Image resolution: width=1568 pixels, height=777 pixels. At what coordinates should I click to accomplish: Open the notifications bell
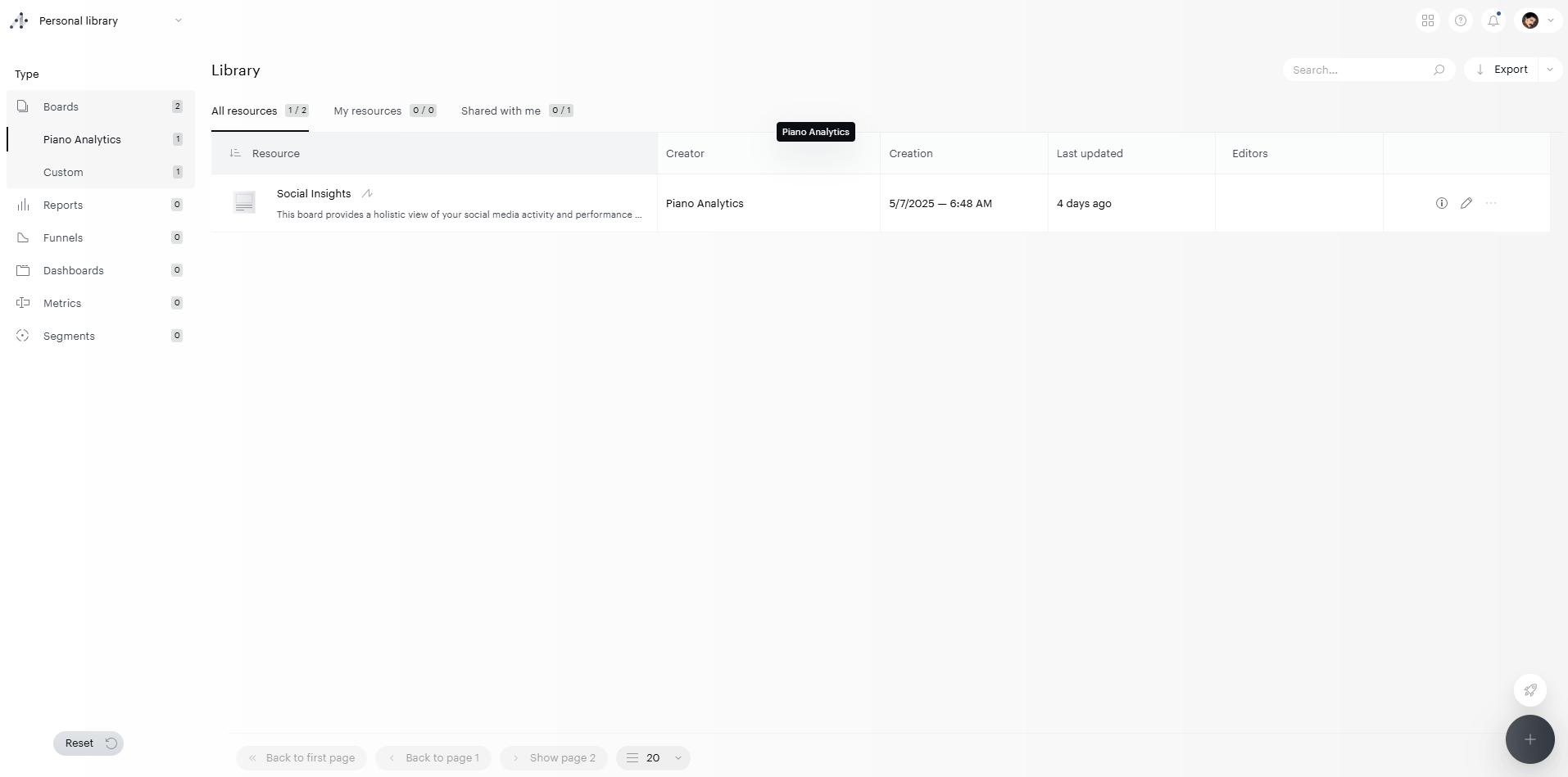pos(1493,20)
